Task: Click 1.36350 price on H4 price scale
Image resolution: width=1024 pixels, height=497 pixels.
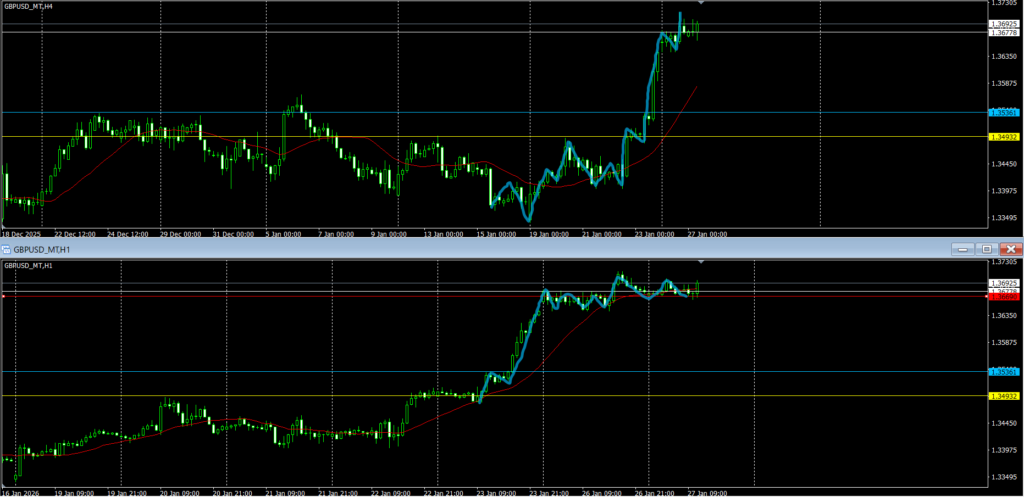Action: [1003, 57]
